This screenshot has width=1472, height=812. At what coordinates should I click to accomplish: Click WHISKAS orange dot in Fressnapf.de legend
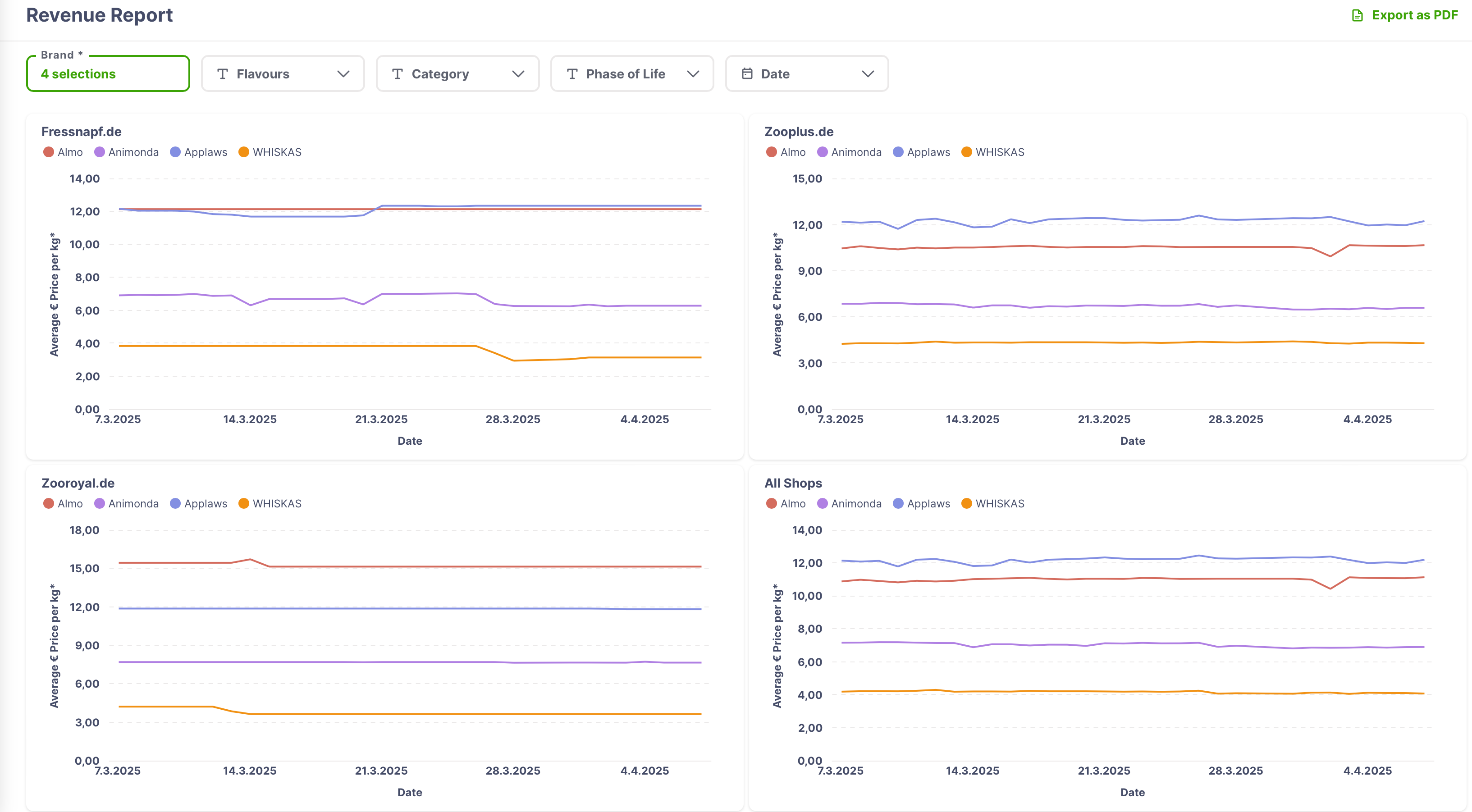(x=244, y=152)
